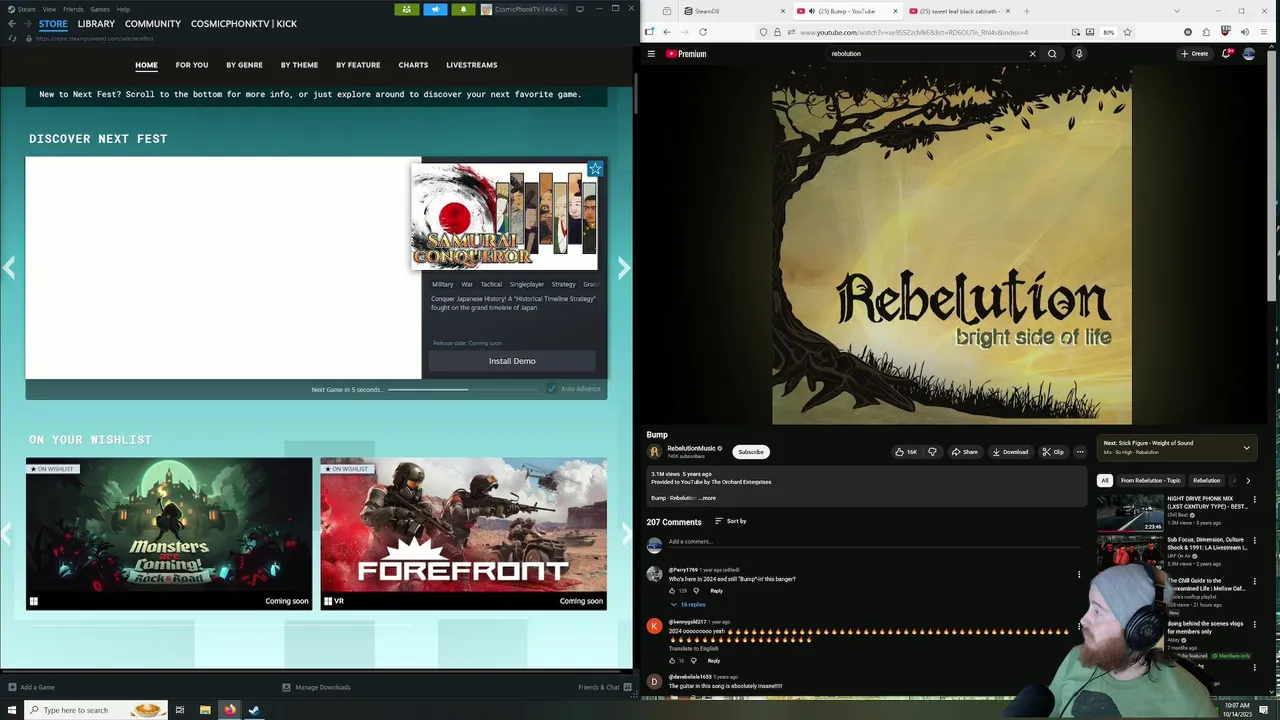The width and height of the screenshot is (1280, 720).
Task: Subscribe to RebelutionMusic channel
Action: pyautogui.click(x=751, y=452)
